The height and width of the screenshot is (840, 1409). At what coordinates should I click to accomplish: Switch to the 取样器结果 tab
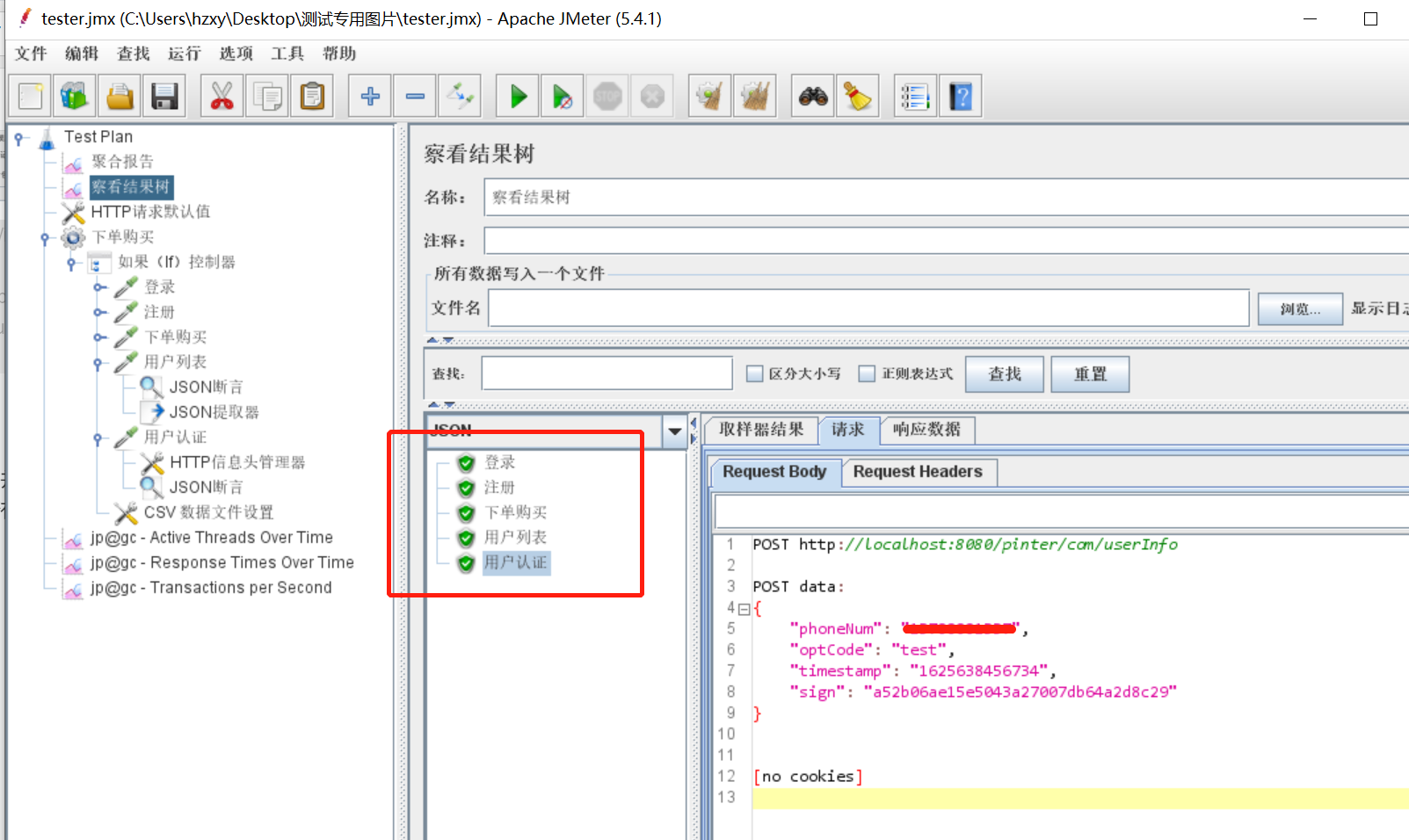click(x=761, y=430)
